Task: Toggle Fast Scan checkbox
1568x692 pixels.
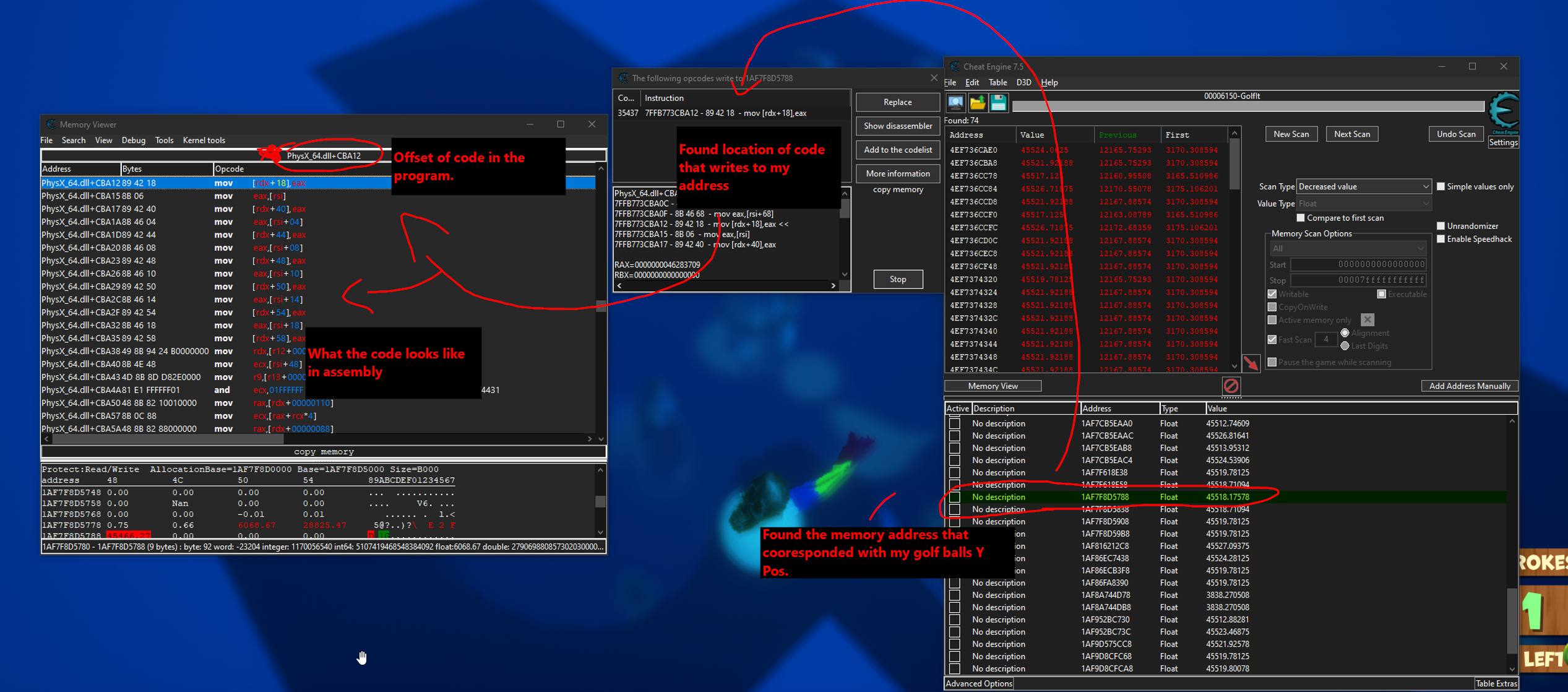Action: click(x=1272, y=339)
